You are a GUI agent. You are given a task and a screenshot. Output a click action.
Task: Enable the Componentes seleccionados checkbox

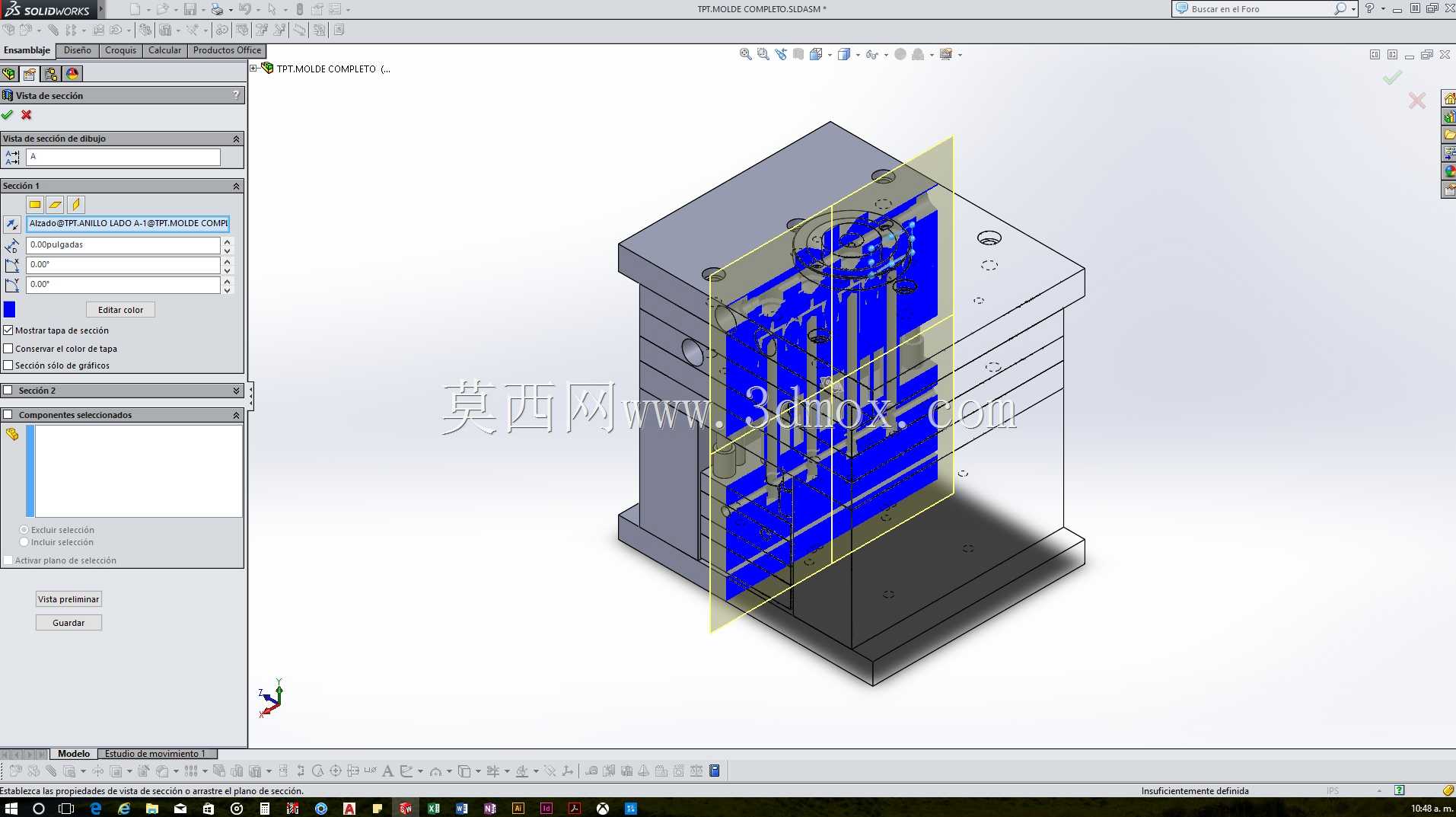[8, 415]
